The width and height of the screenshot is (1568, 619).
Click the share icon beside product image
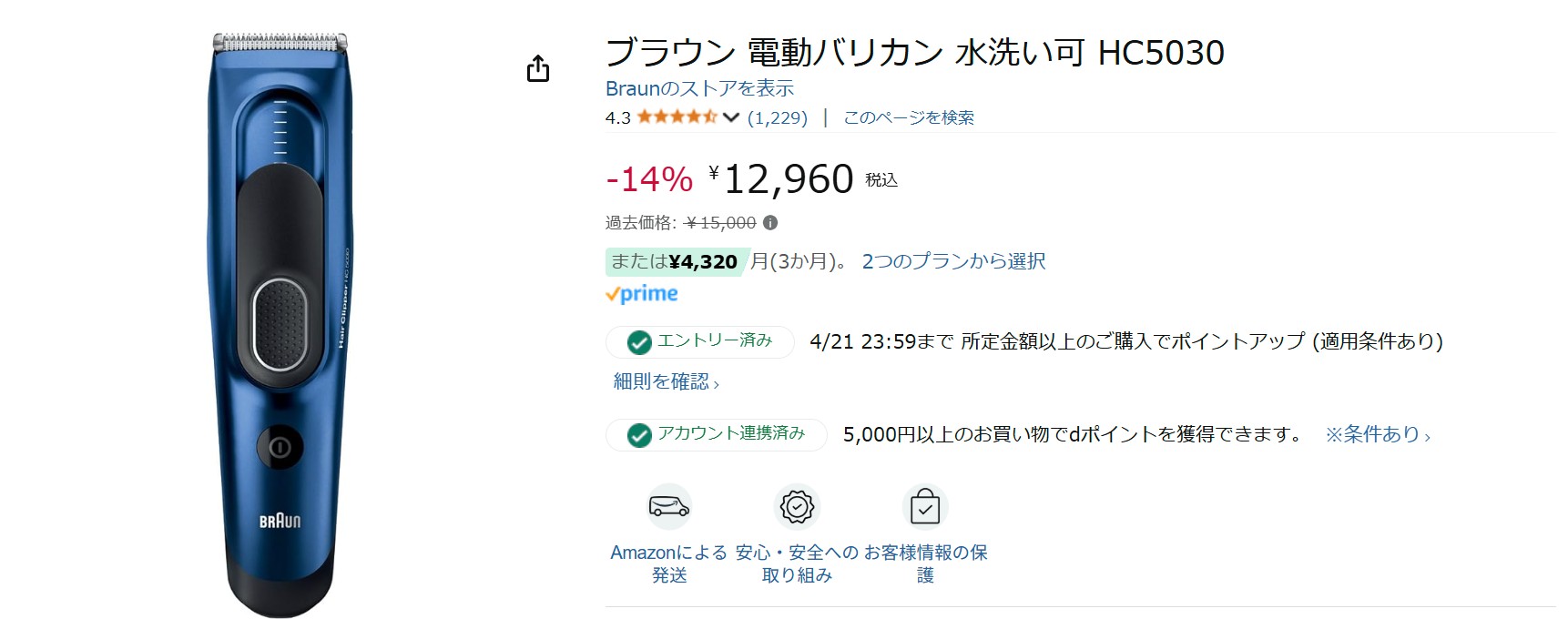538,69
